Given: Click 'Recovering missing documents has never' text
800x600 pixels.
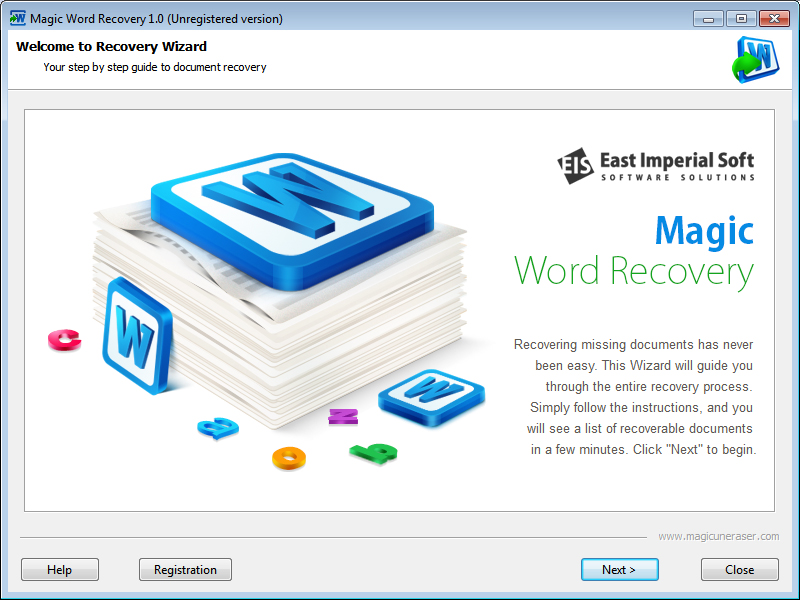Looking at the screenshot, I should click(633, 344).
